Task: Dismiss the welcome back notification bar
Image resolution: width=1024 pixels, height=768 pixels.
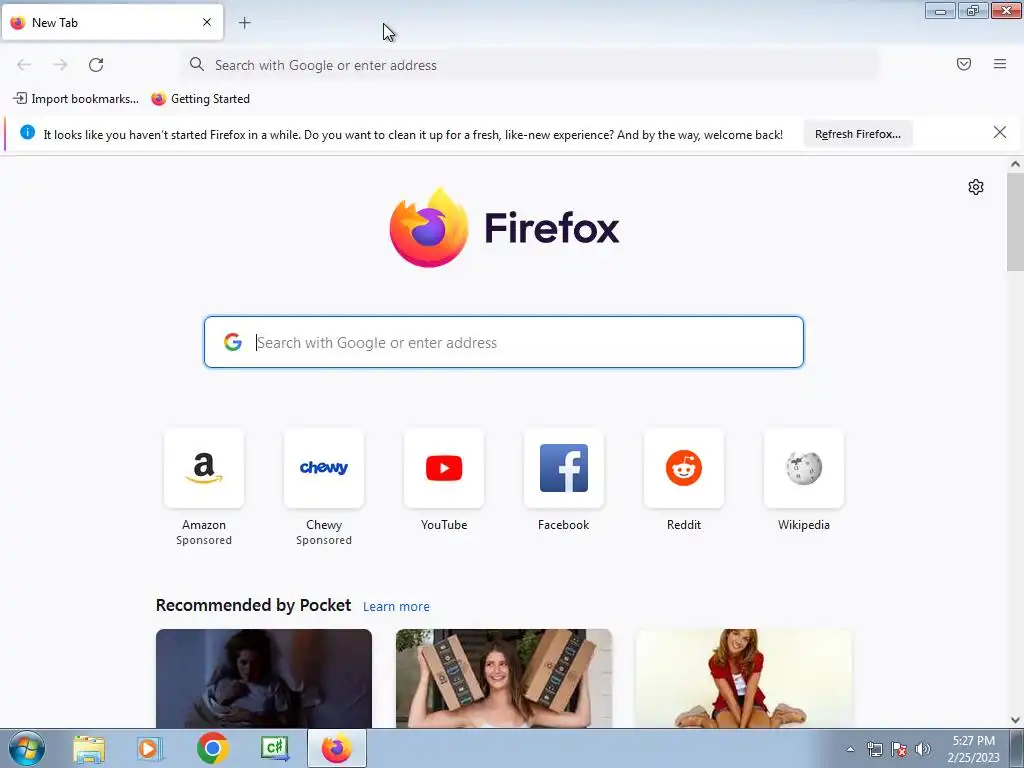Action: tap(1000, 133)
